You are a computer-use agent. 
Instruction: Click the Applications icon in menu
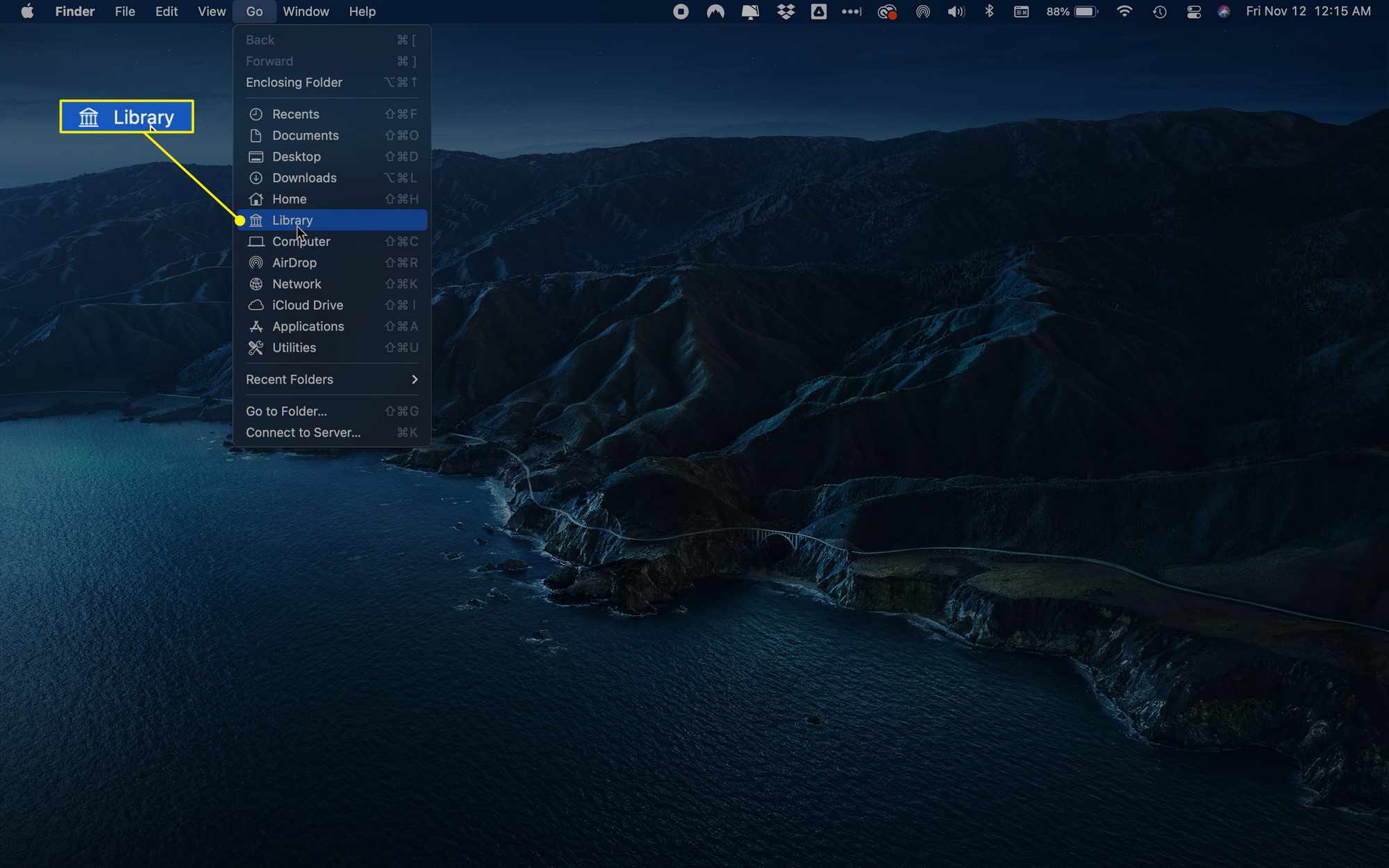(x=256, y=326)
